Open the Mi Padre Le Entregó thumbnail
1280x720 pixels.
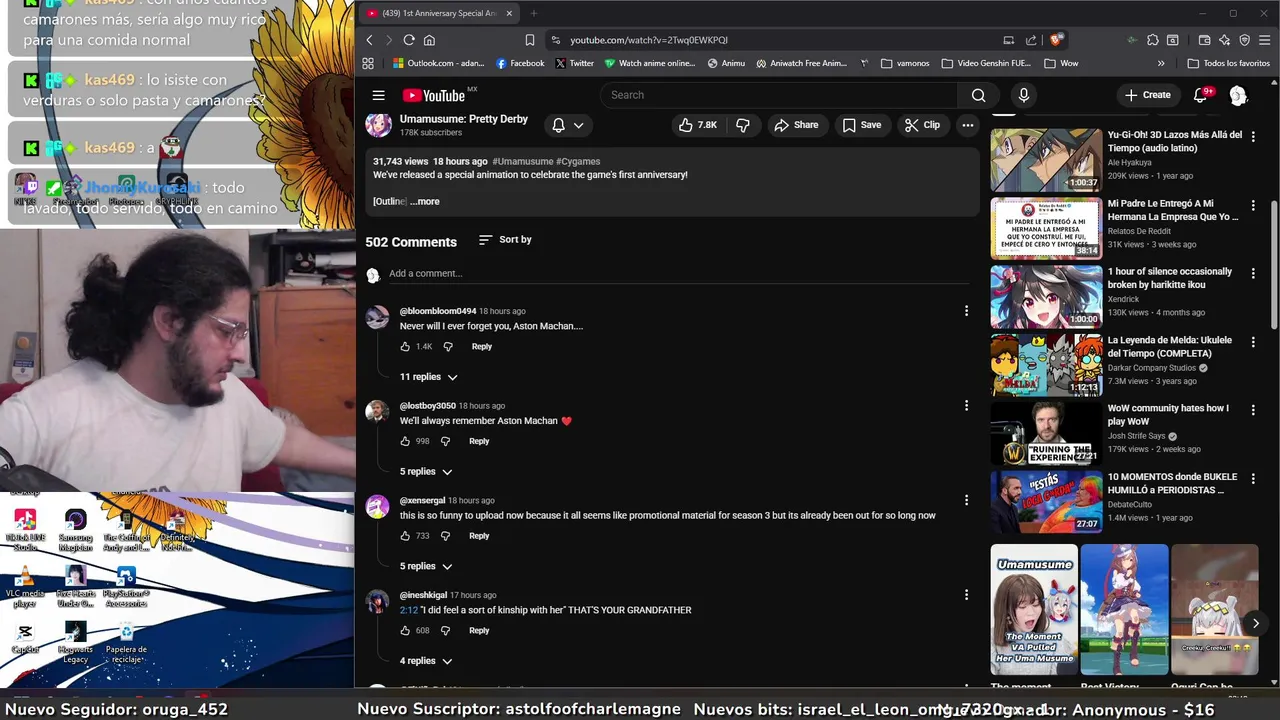coord(1046,228)
